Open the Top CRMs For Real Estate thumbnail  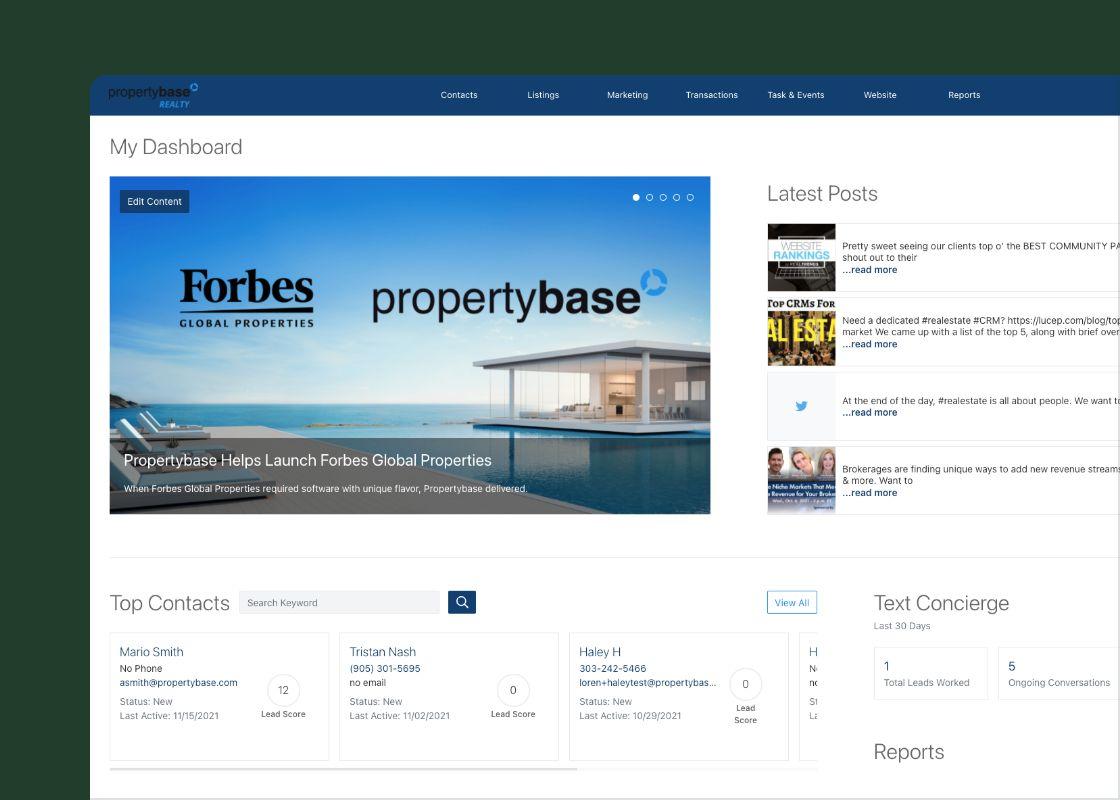pos(801,332)
